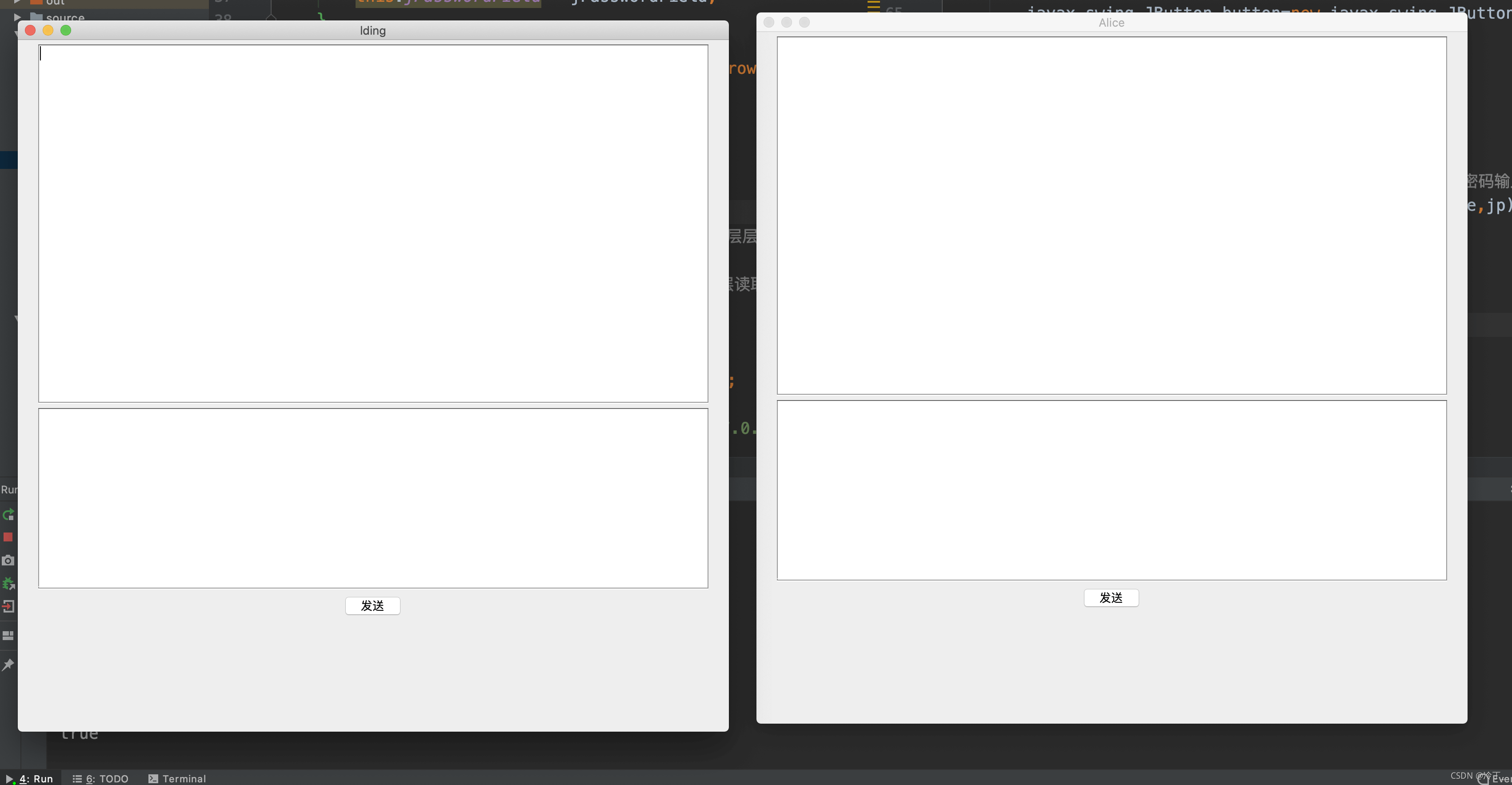The height and width of the screenshot is (785, 1512).
Task: Open the Terminal tool window tab
Action: pos(177,778)
